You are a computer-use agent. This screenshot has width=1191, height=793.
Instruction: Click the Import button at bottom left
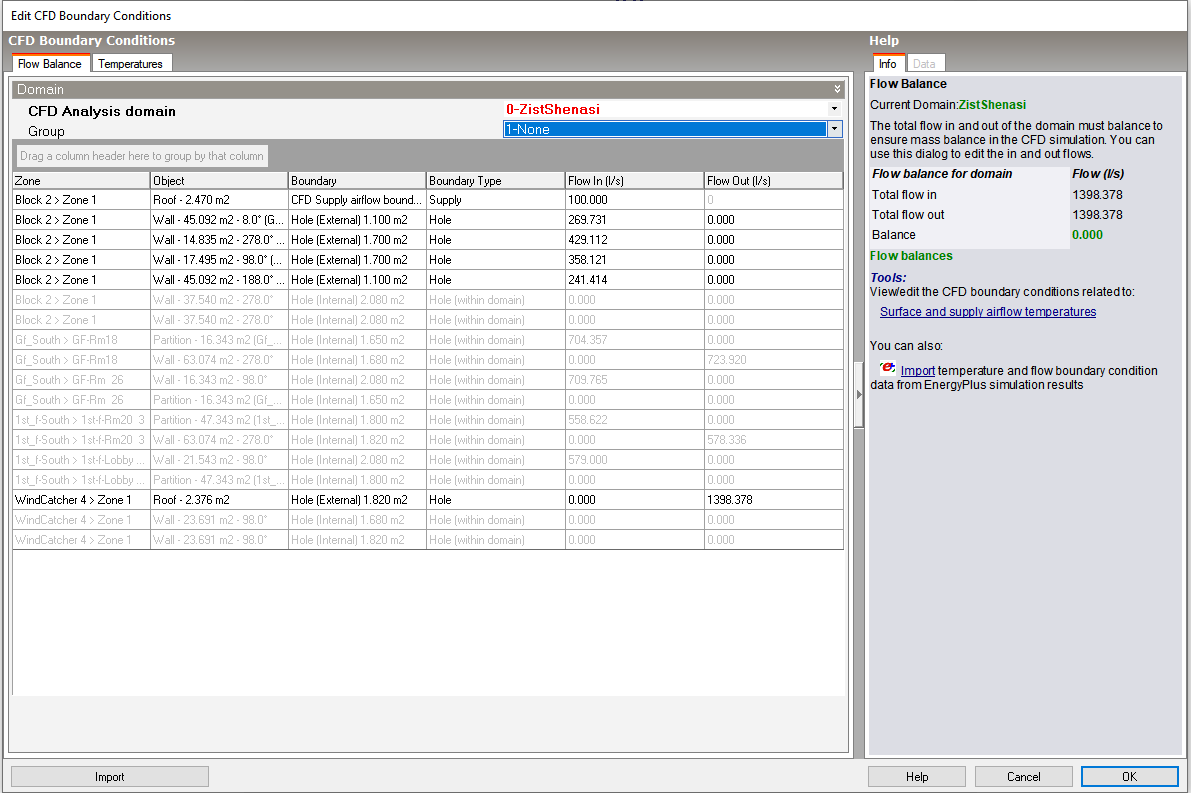coord(109,776)
